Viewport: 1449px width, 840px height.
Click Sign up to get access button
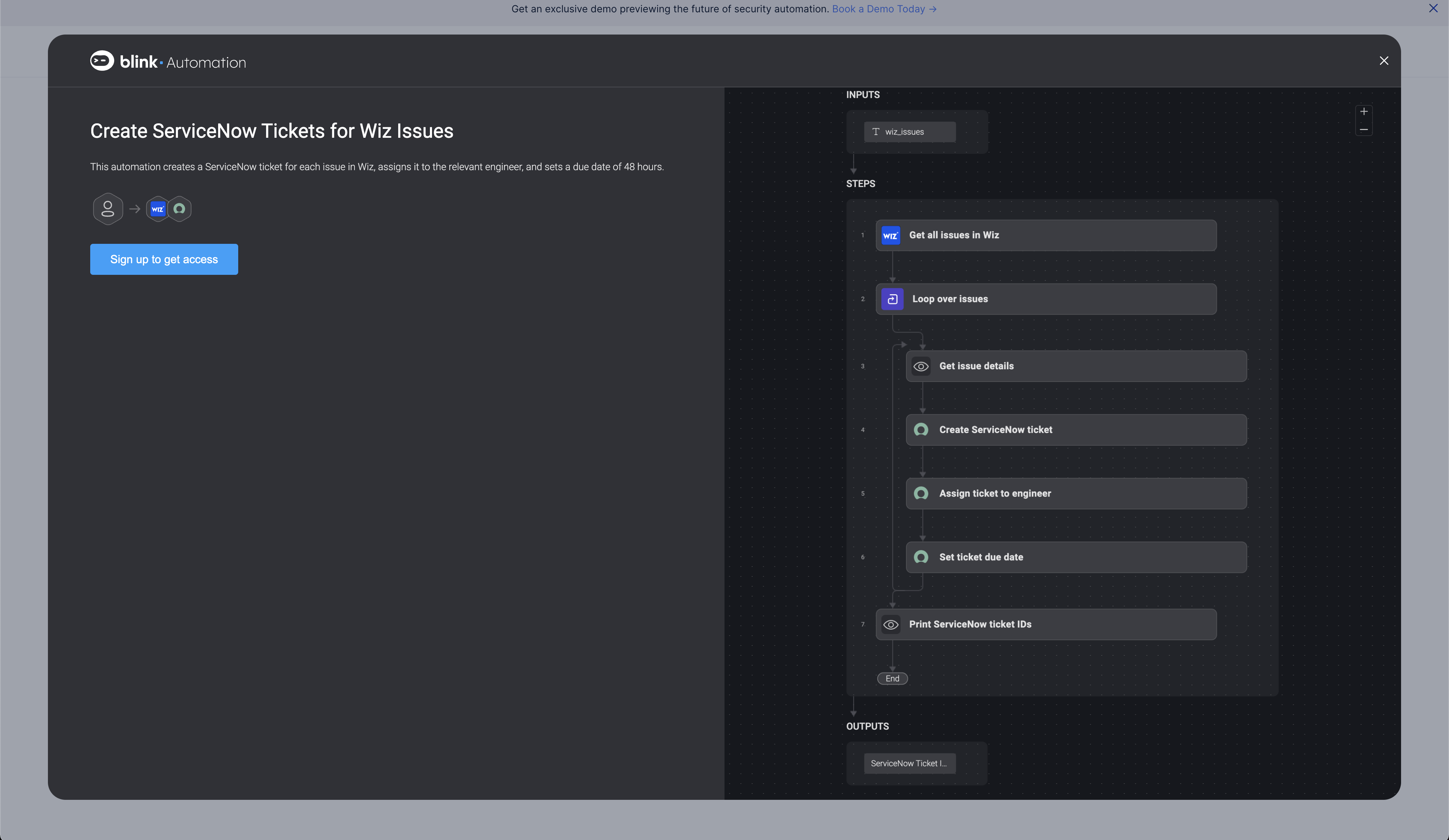coord(163,259)
